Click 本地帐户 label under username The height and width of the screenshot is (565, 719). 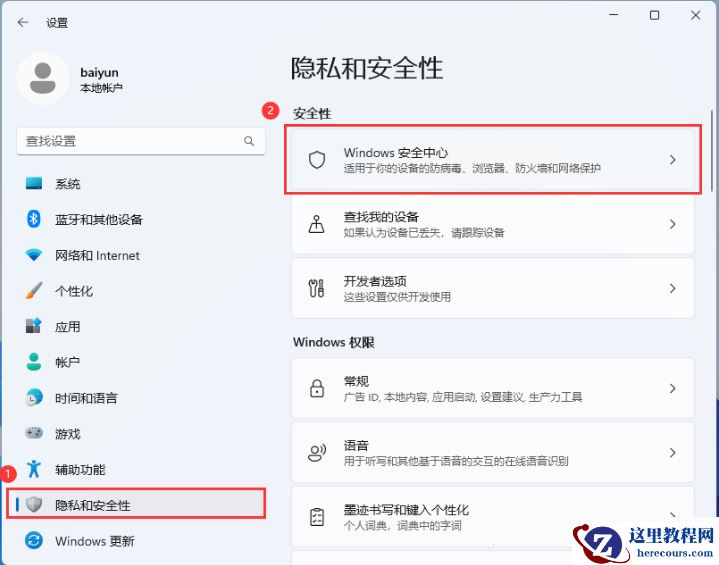click(x=101, y=88)
